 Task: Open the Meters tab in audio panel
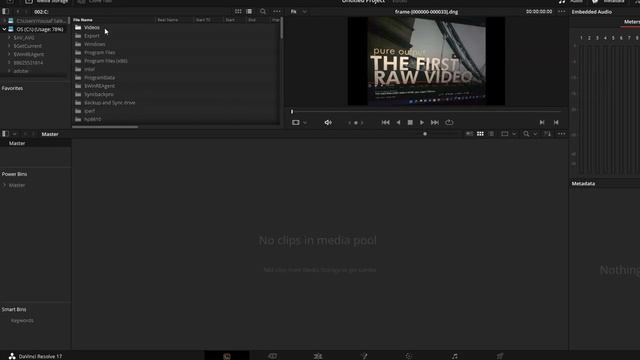click(x=631, y=22)
